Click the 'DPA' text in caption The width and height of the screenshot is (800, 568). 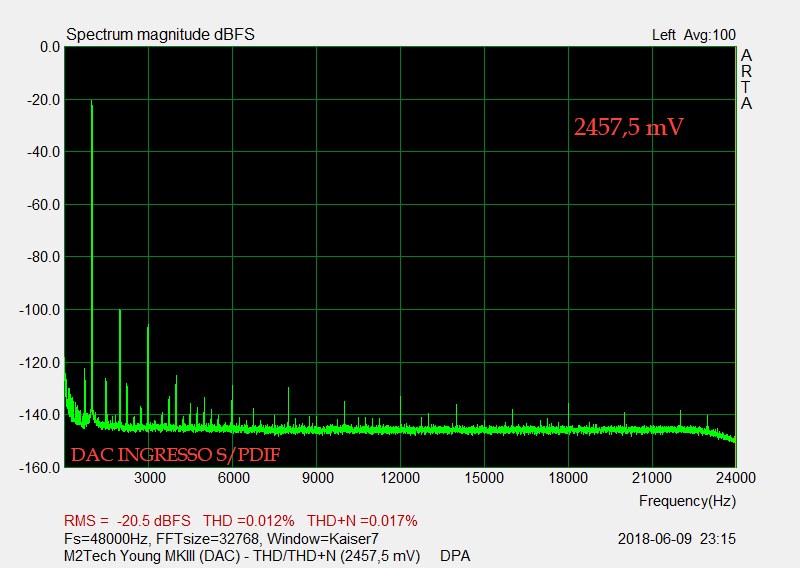455,556
